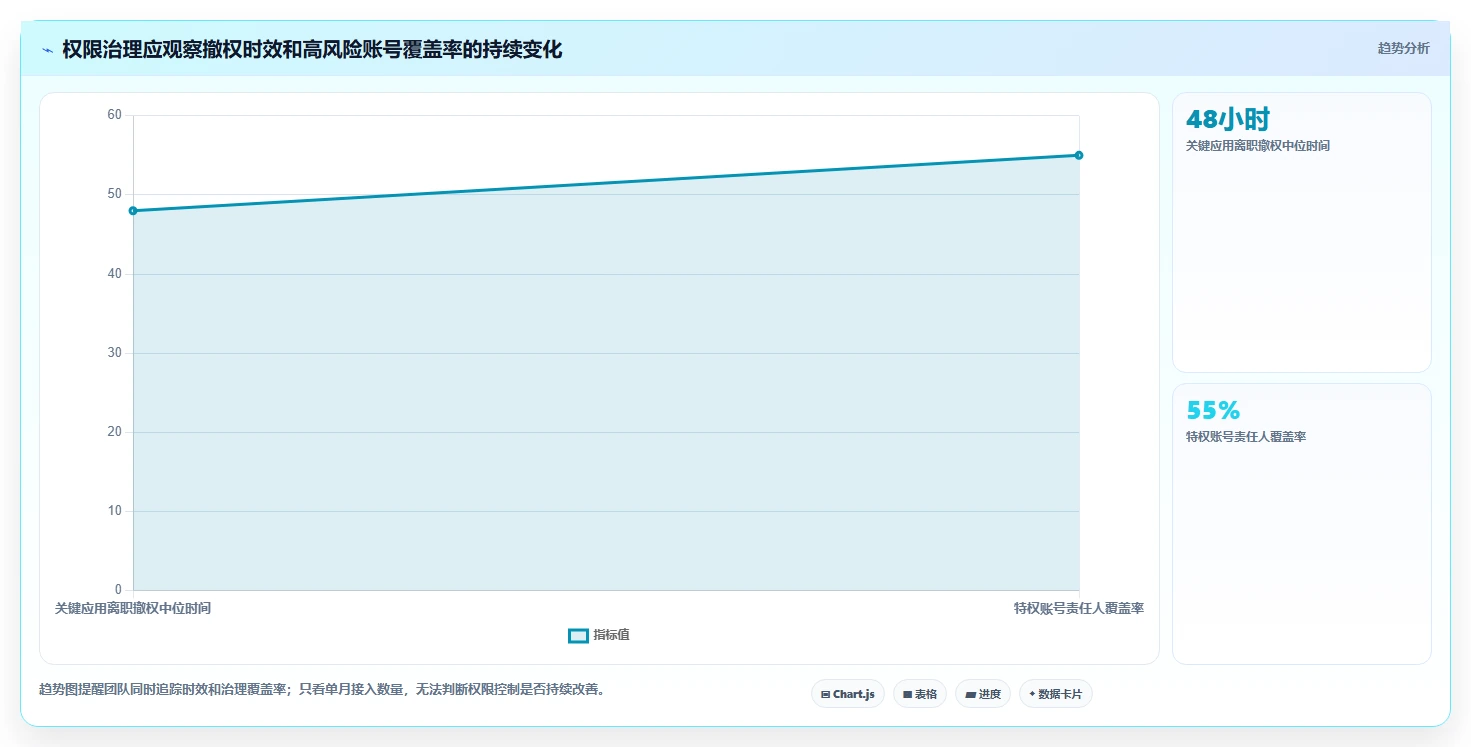The image size is (1471, 747).
Task: Click the y-axis tick label 50
Action: point(114,194)
